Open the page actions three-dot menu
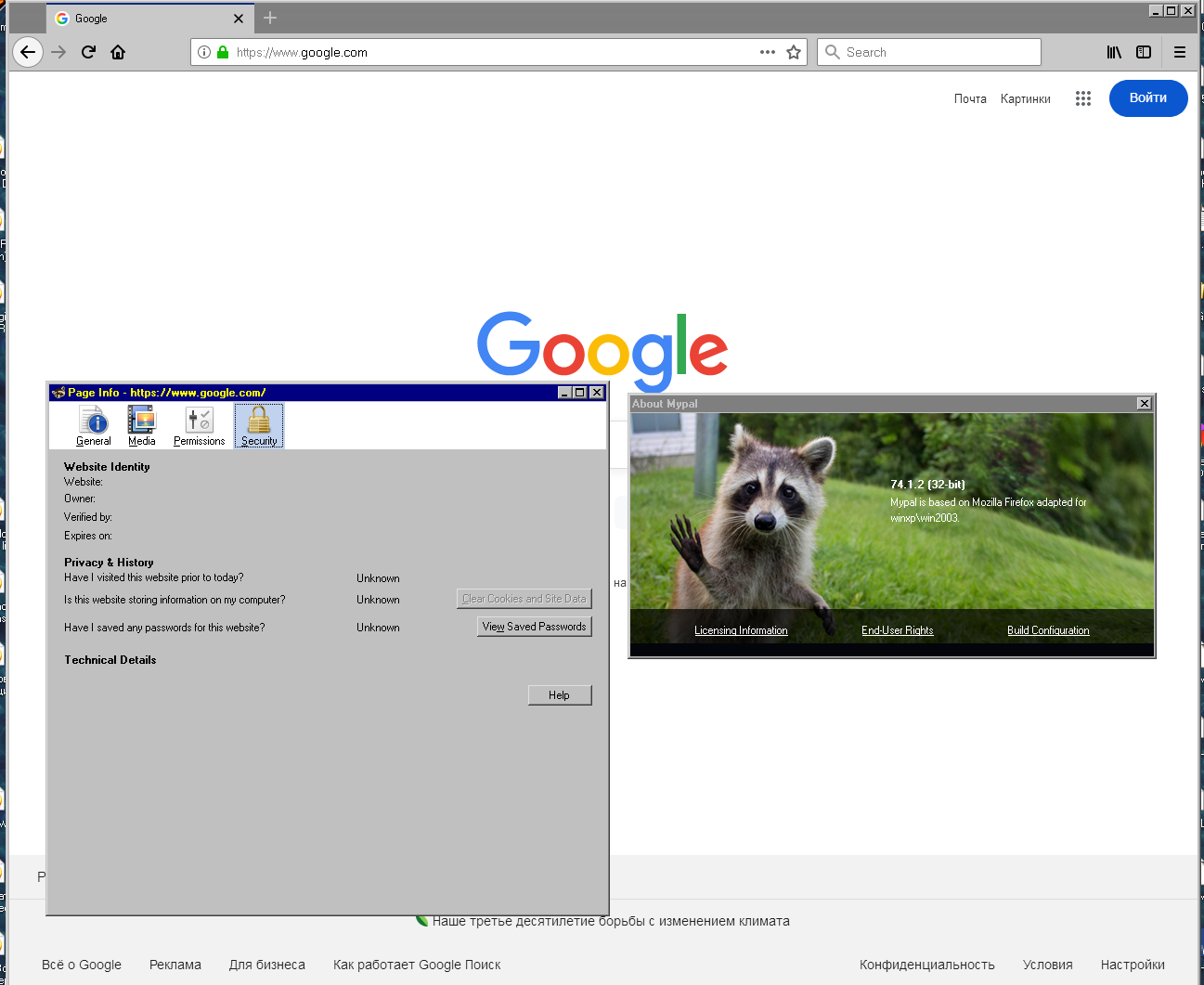The height and width of the screenshot is (985, 1204). [x=767, y=52]
